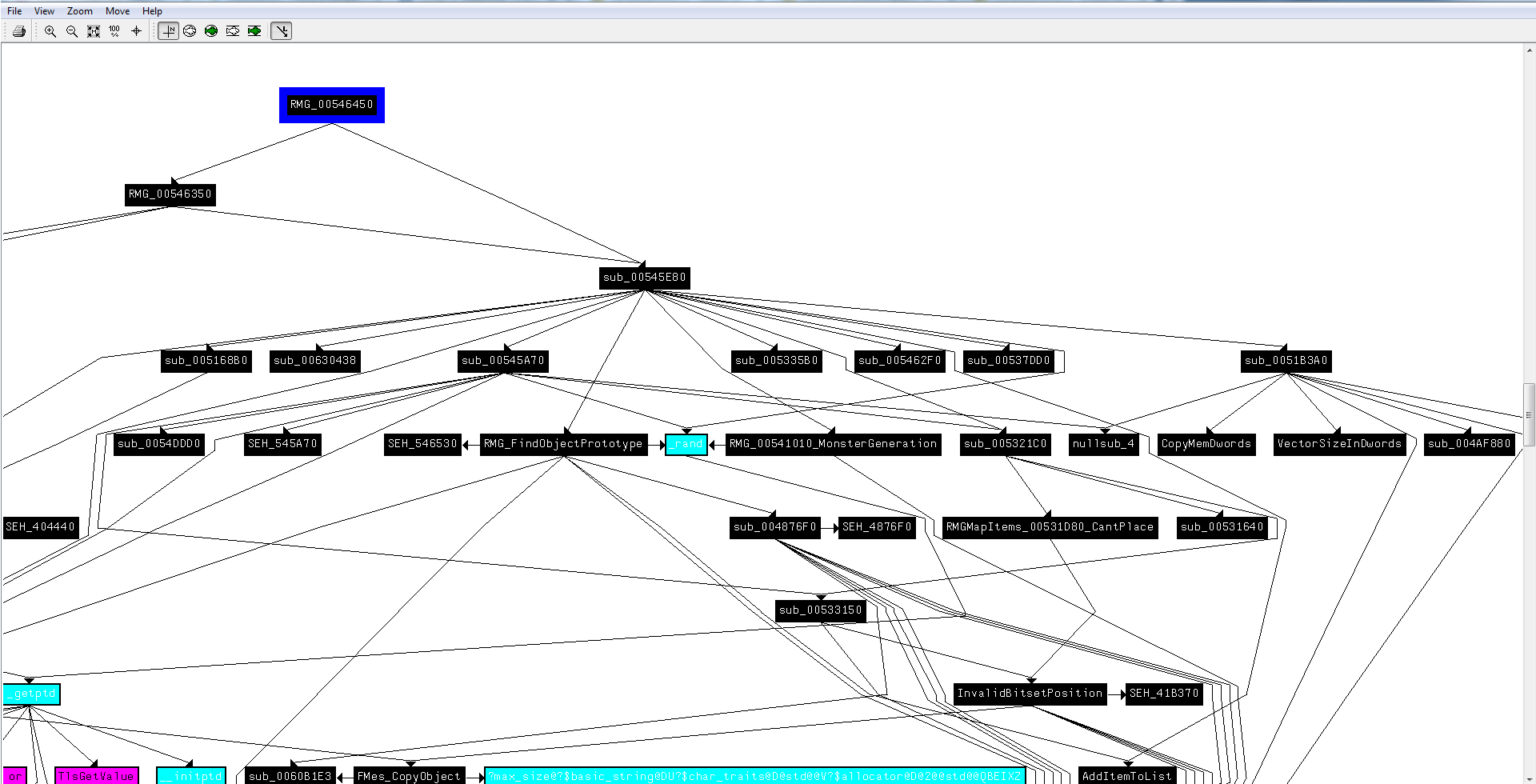Select the RMG_FindObjectPrototype node
Viewport: 1536px width, 784px height.
pyautogui.click(x=564, y=444)
